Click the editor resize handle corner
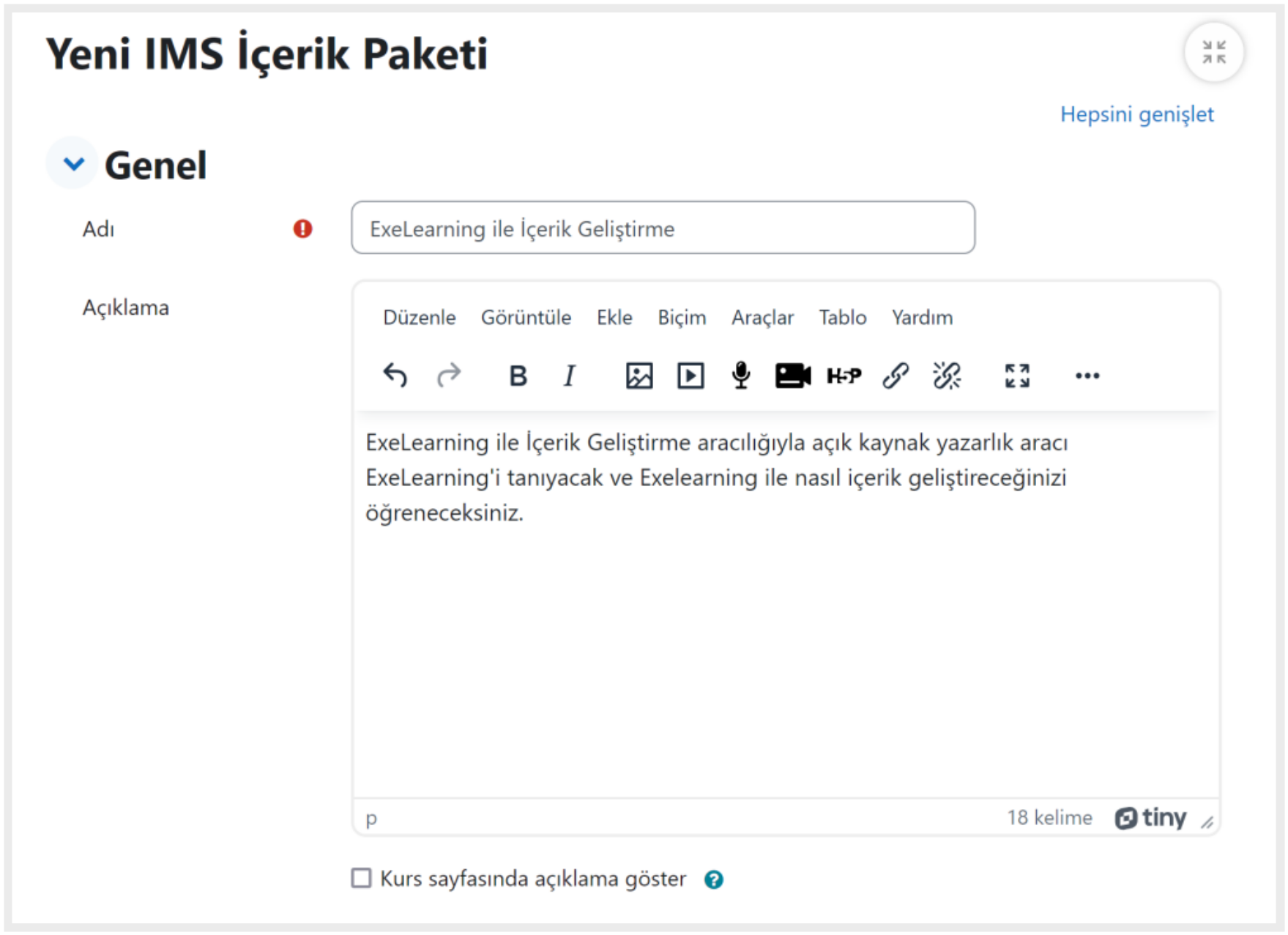The height and width of the screenshot is (935, 1288). tap(1207, 823)
